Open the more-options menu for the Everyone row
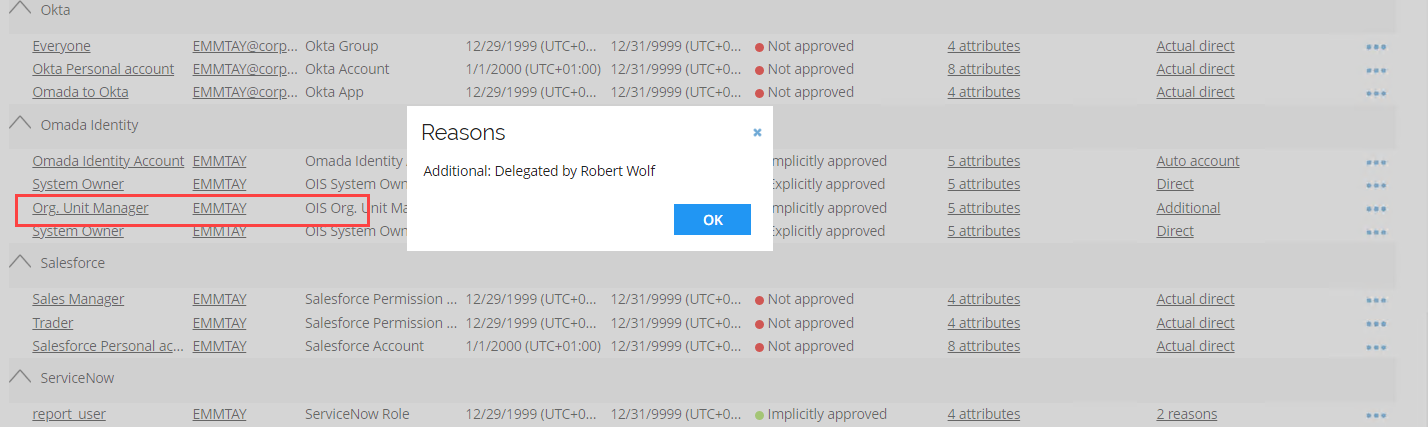Viewport: 1428px width, 427px height. [x=1376, y=47]
